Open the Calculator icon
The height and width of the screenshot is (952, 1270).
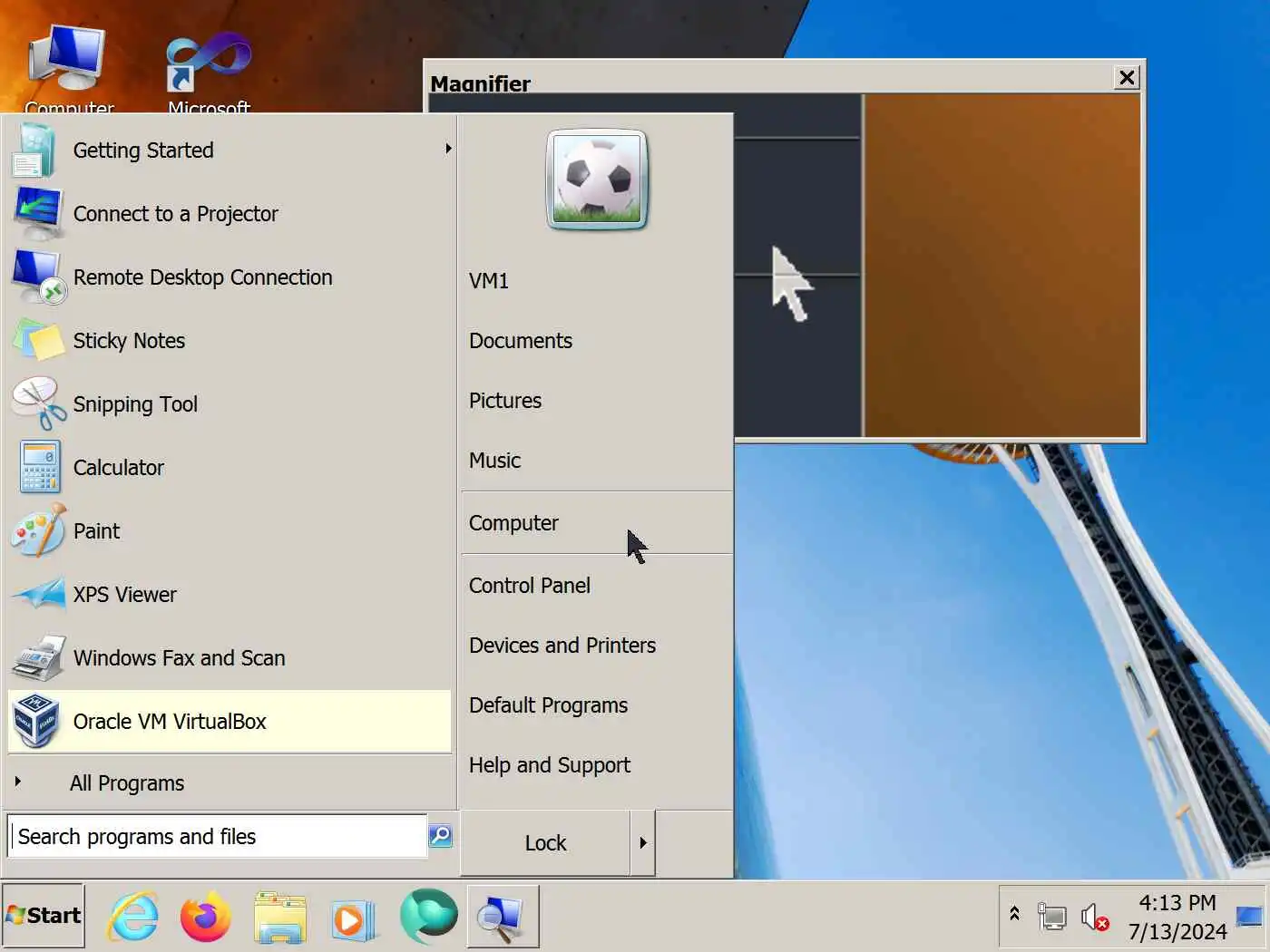[x=39, y=468]
